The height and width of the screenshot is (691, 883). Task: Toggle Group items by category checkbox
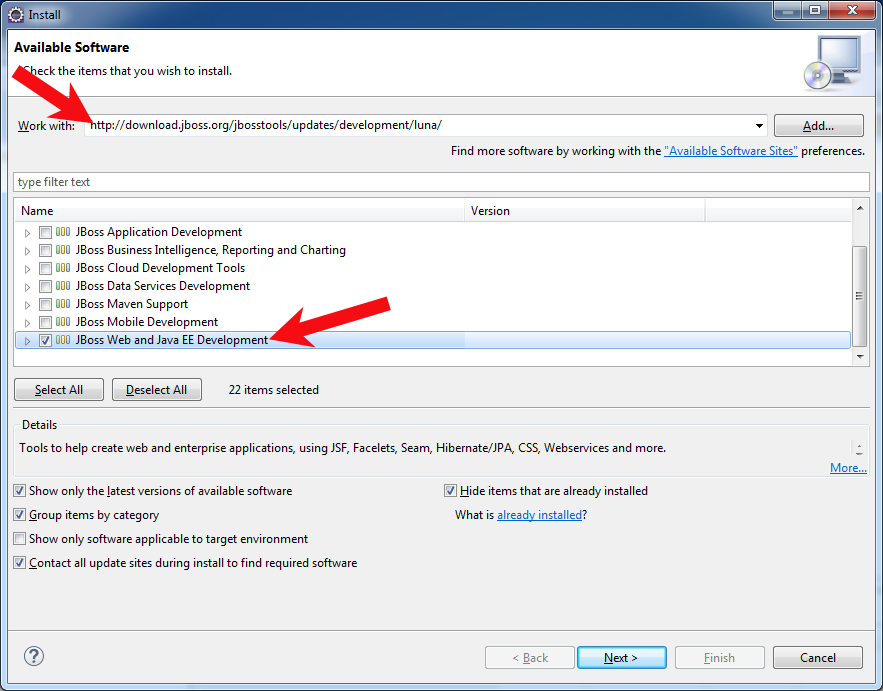20,515
